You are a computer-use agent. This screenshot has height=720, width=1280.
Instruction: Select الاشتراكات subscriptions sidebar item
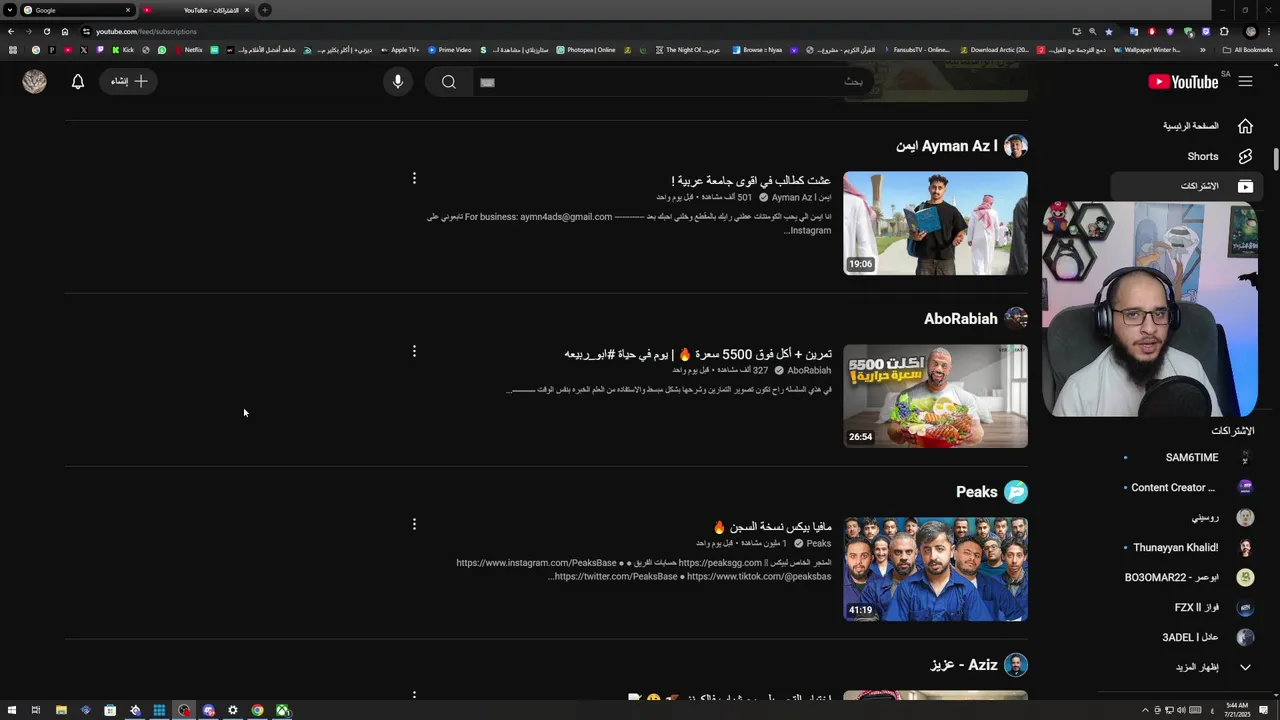point(1187,186)
